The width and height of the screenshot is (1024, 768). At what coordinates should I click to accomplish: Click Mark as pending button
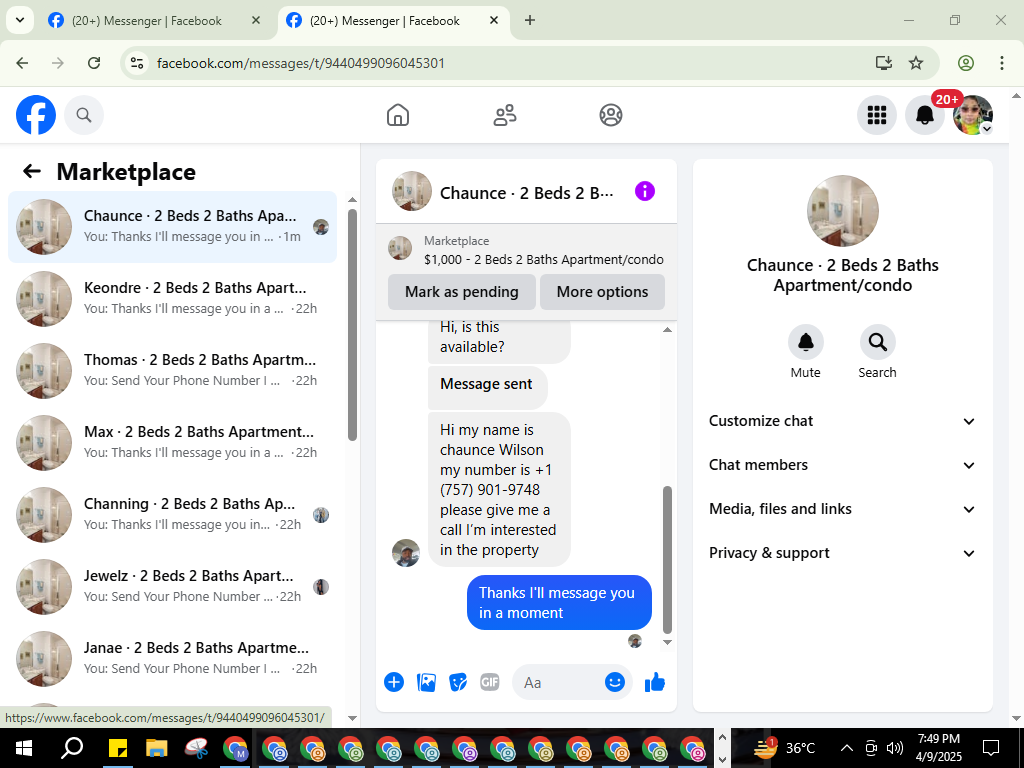(x=462, y=292)
